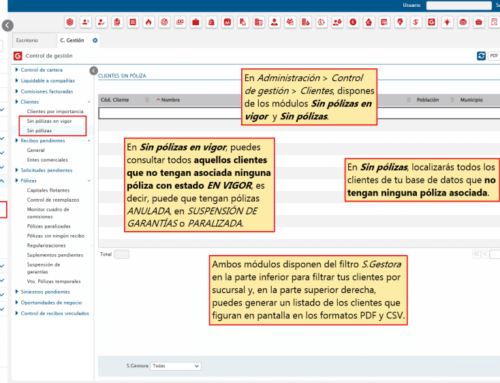Sort by the Cód. Cliente column

click(x=115, y=100)
